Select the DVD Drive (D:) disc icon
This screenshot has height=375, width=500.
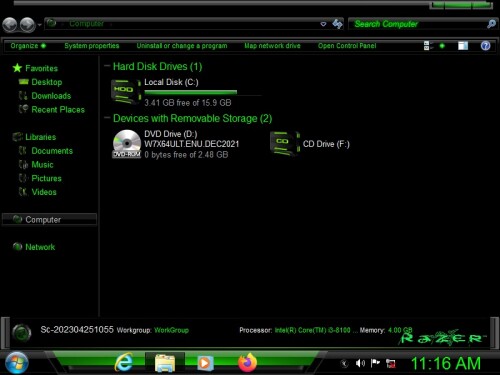point(127,144)
